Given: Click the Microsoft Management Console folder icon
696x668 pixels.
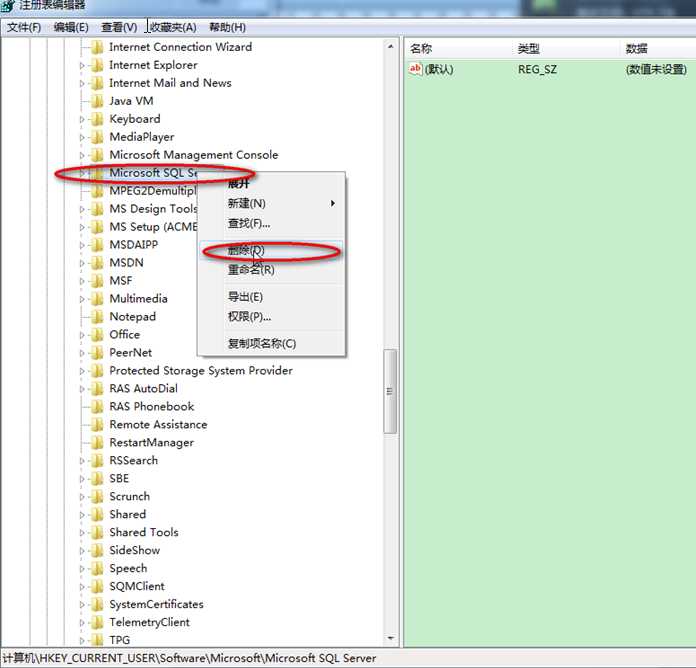Looking at the screenshot, I should (97, 155).
